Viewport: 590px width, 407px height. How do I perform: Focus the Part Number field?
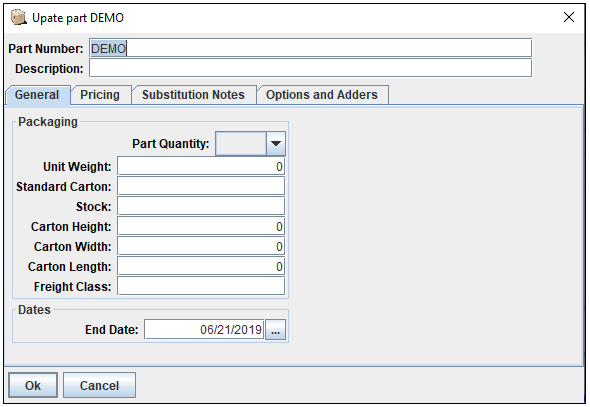310,48
